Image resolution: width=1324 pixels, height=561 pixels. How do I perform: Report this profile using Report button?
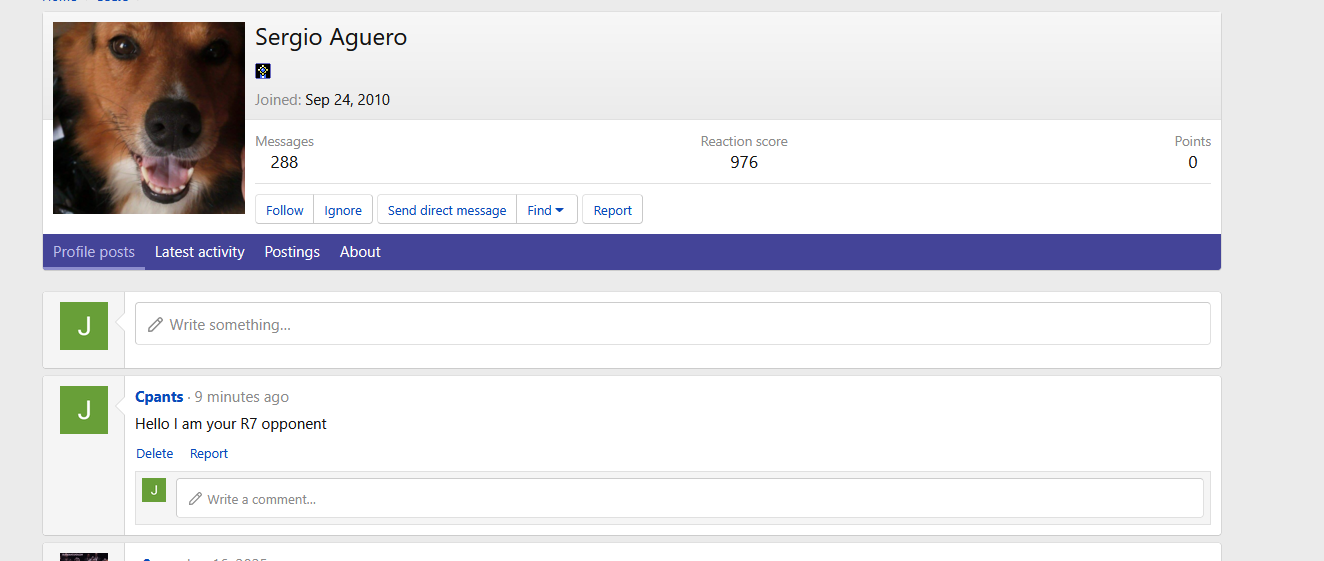coord(613,210)
